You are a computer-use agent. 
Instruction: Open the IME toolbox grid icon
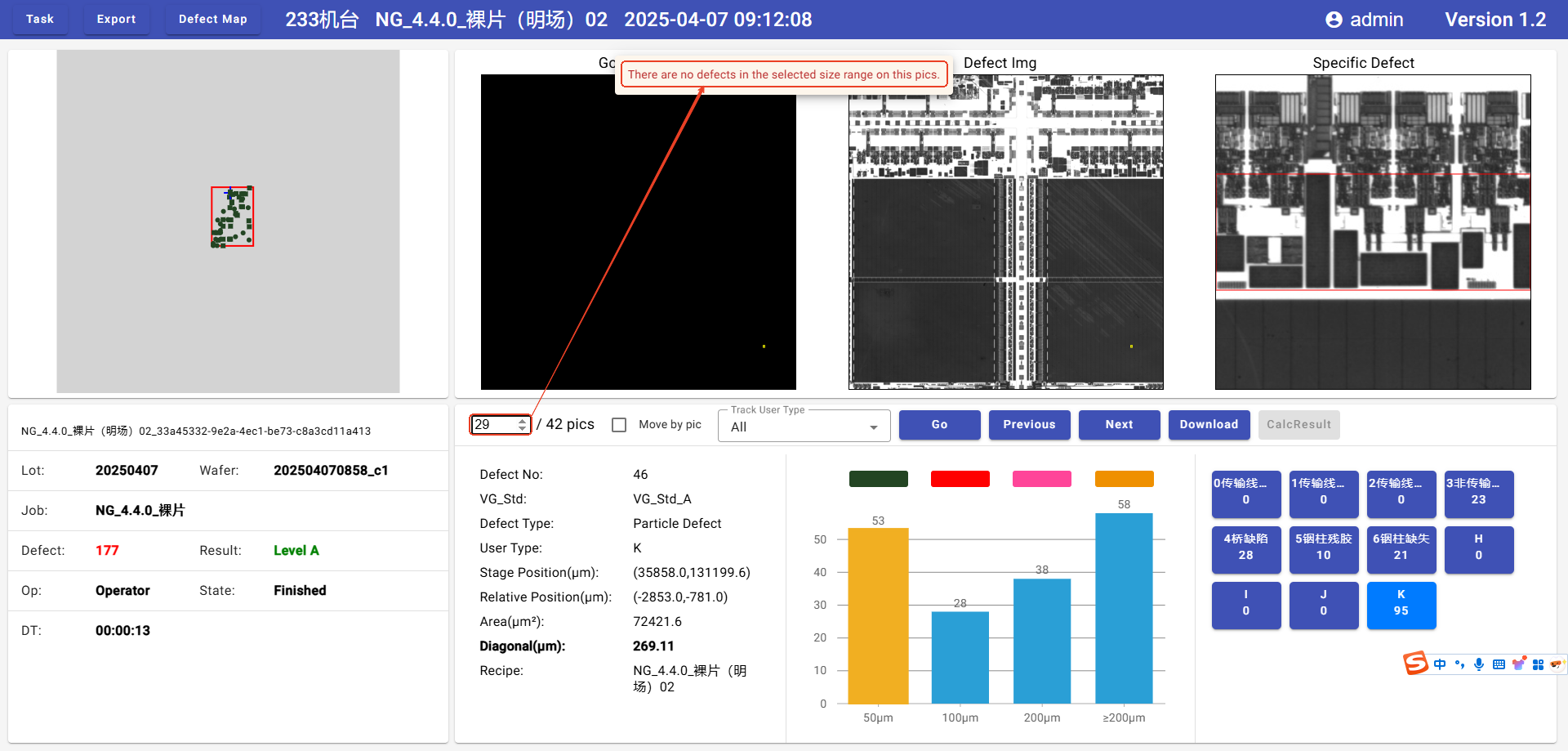(1538, 664)
